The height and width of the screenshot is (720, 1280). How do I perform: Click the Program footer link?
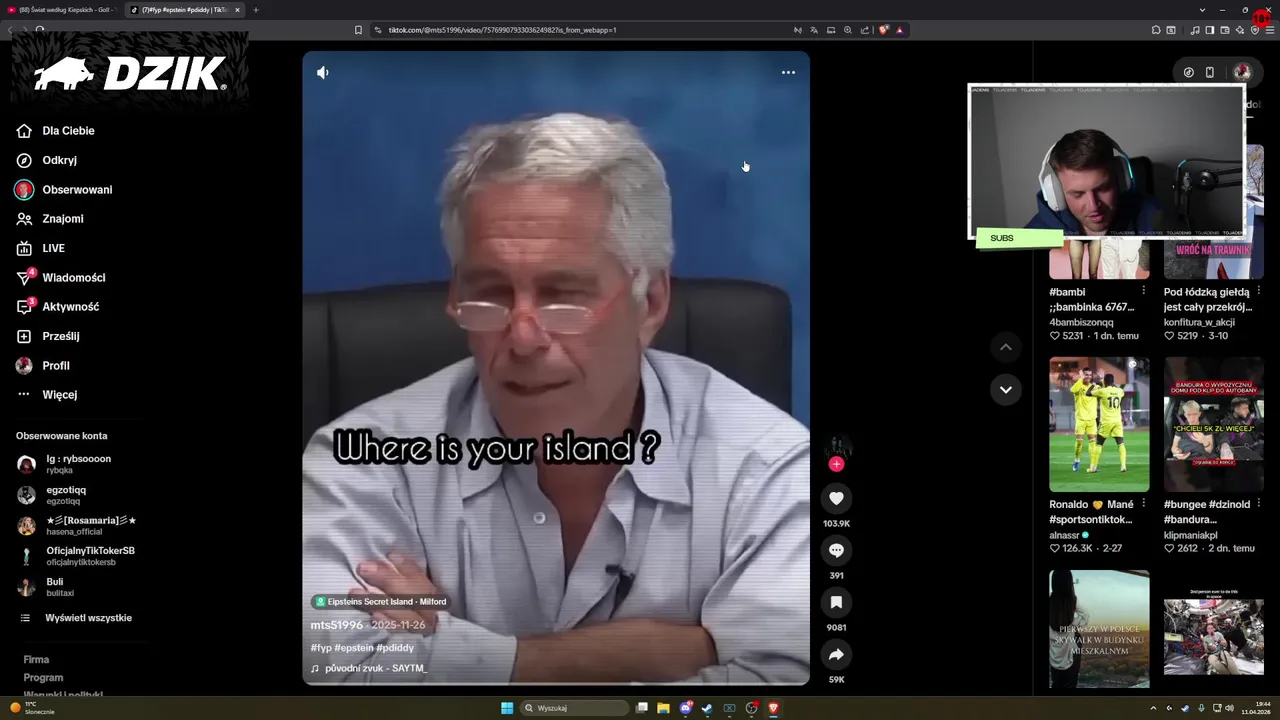pyautogui.click(x=43, y=678)
